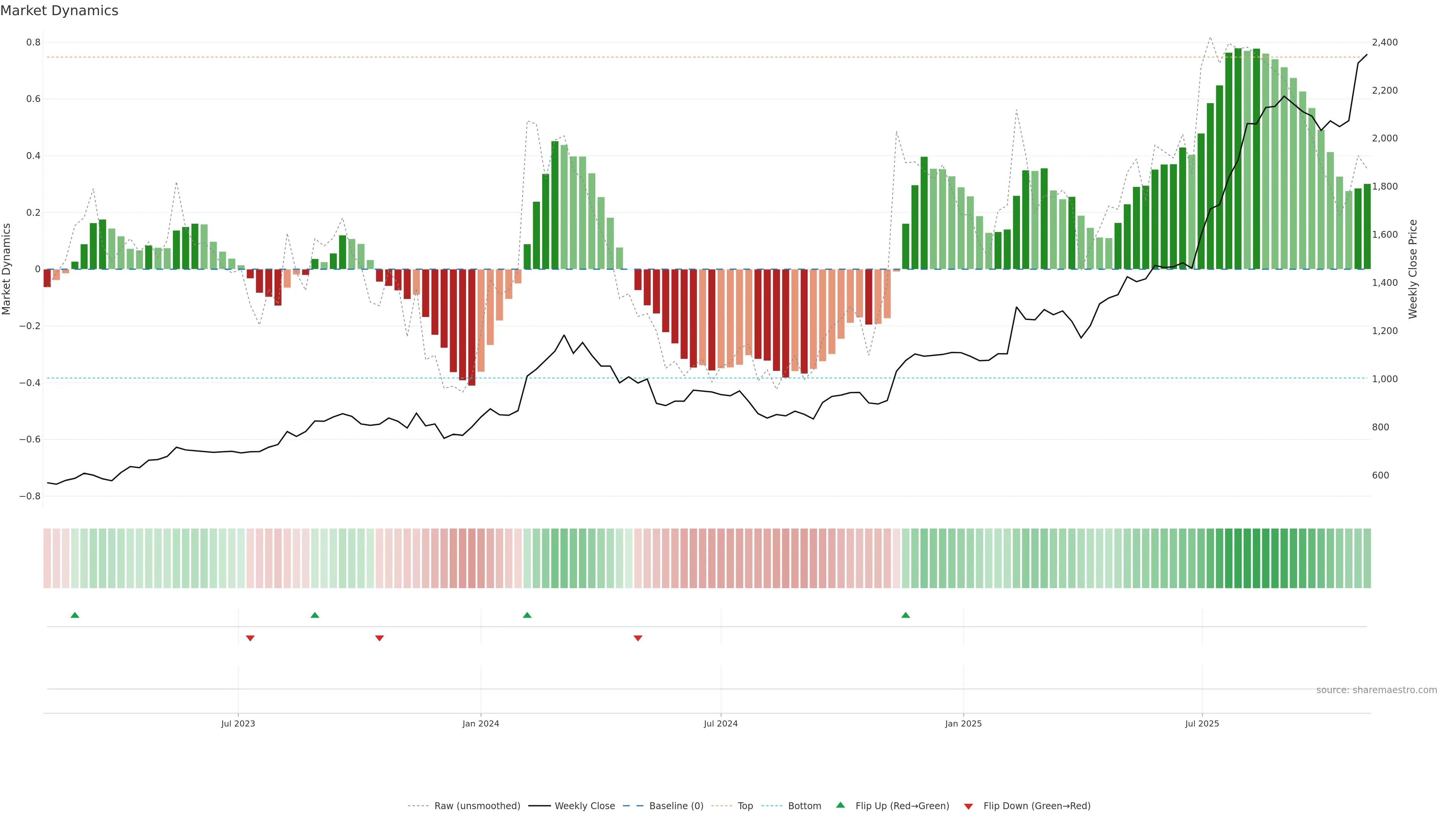Viewport: 1456px width, 819px height.
Task: Click the Flip Down (Green→Red) legend label
Action: coord(1037,806)
